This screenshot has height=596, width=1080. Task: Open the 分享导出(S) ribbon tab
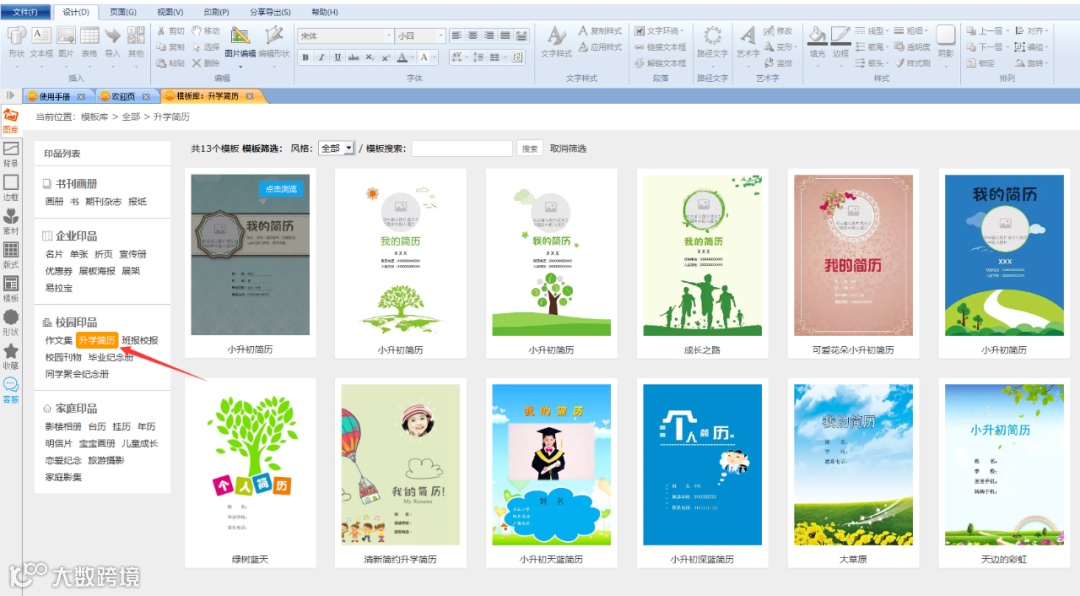[270, 12]
